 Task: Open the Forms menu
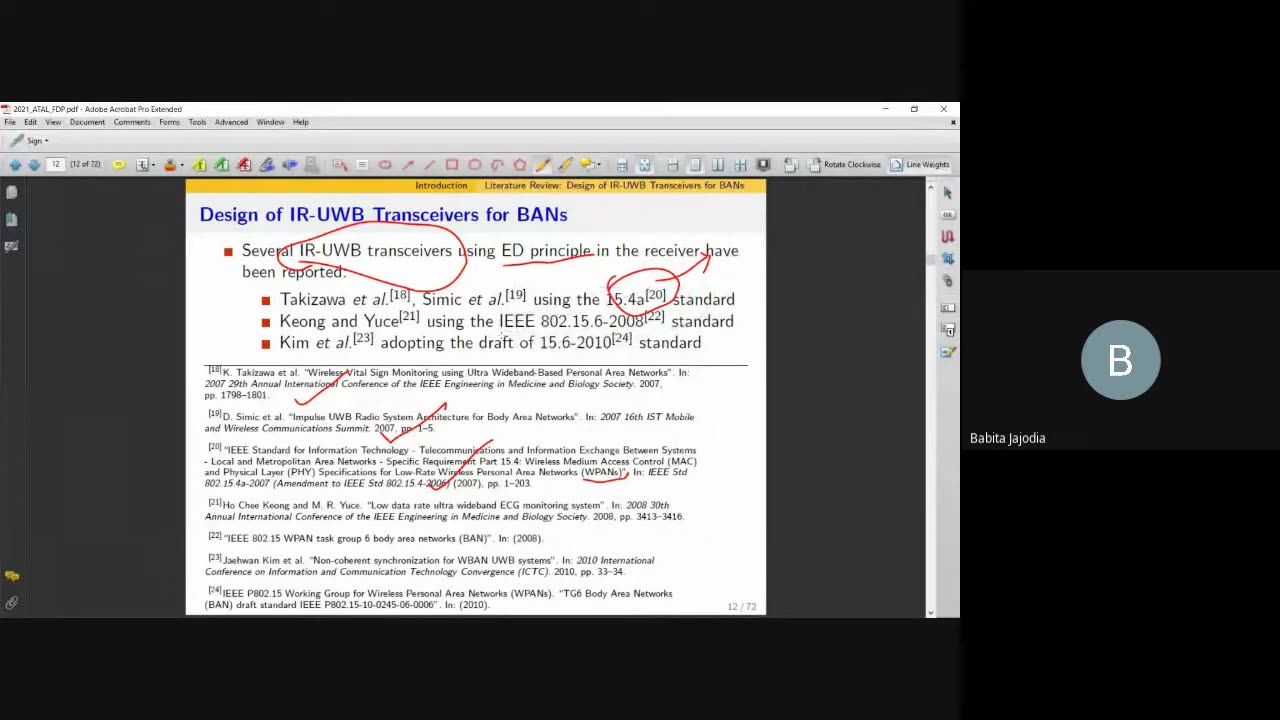(169, 122)
